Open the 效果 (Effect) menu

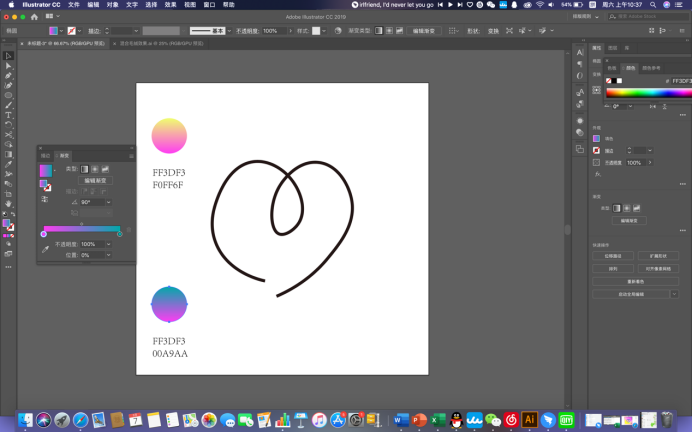point(170,5)
